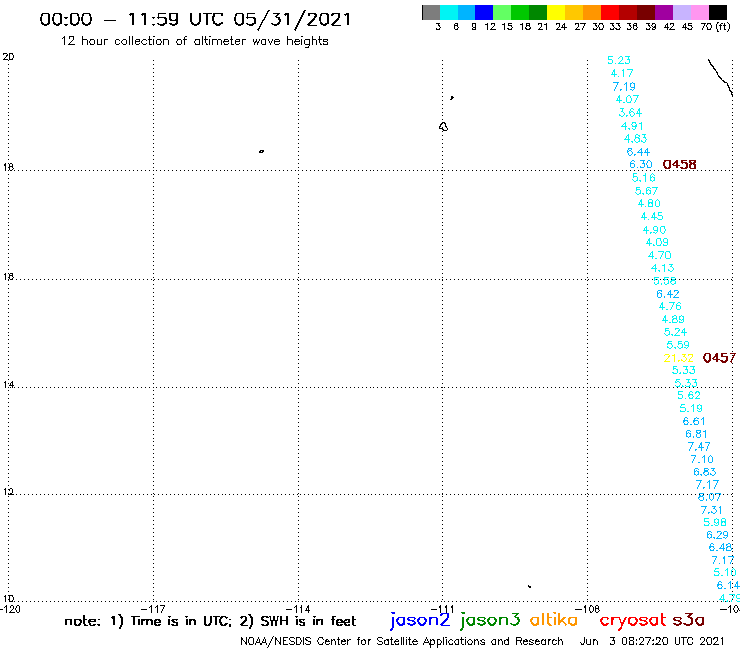This screenshot has height=650, width=740.
Task: Click the 7.10 wave height value
Action: [x=702, y=459]
